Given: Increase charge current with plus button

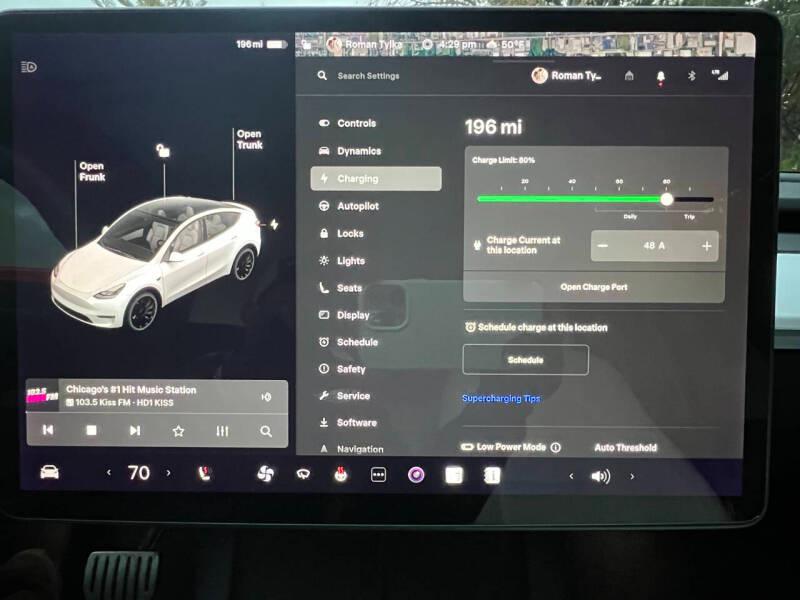Looking at the screenshot, I should [707, 246].
